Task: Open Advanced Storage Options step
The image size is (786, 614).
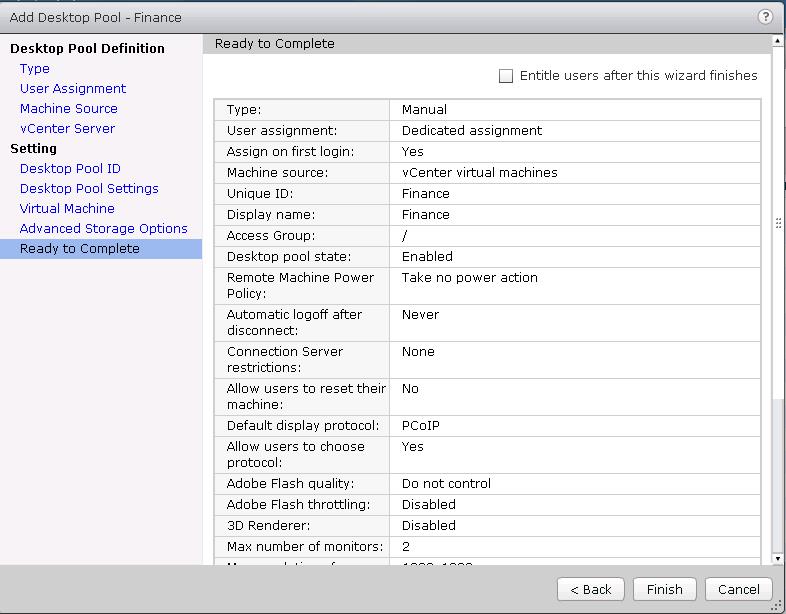Action: pos(103,229)
